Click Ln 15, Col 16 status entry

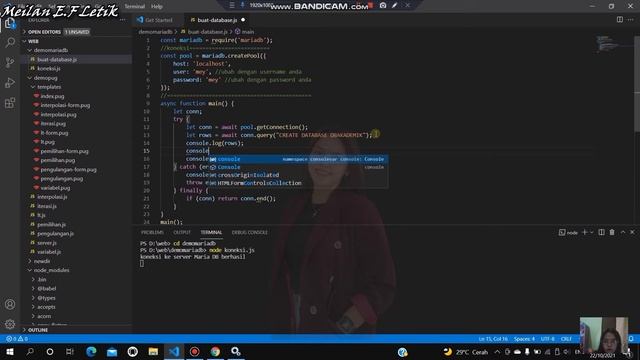[493, 339]
